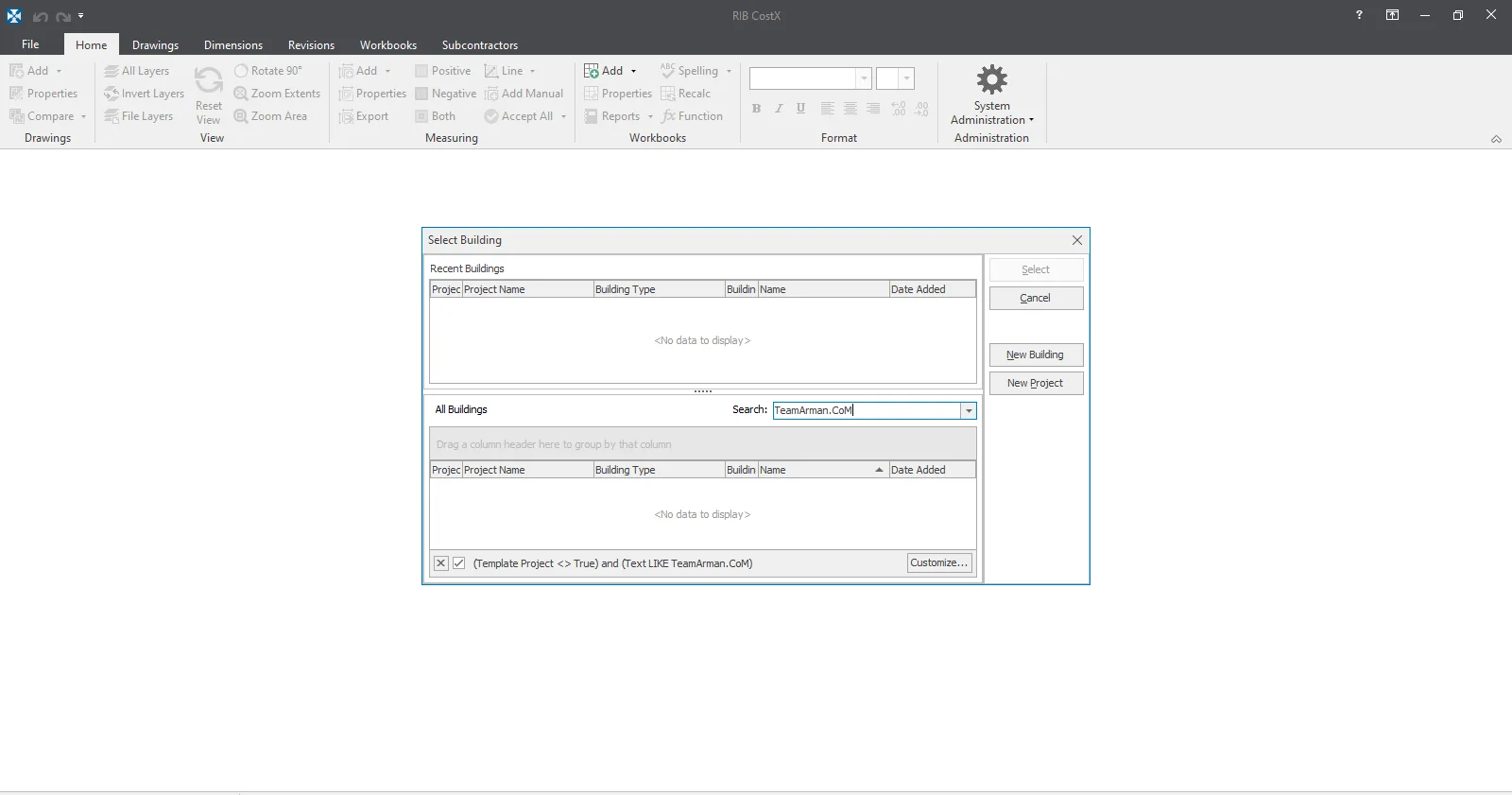Insert a Function from the ribbon
This screenshot has width=1512, height=795.
point(692,116)
